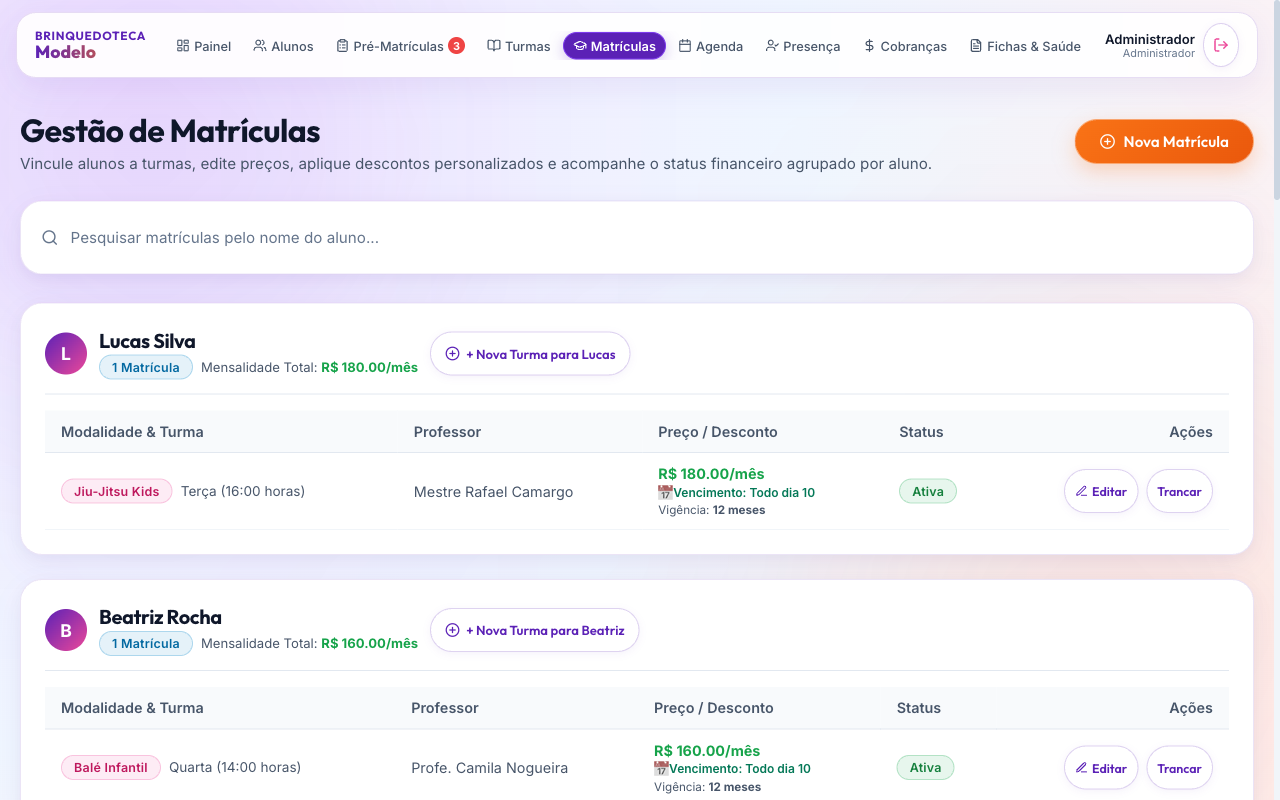Go to Fichas & Saúde

coord(1025,46)
